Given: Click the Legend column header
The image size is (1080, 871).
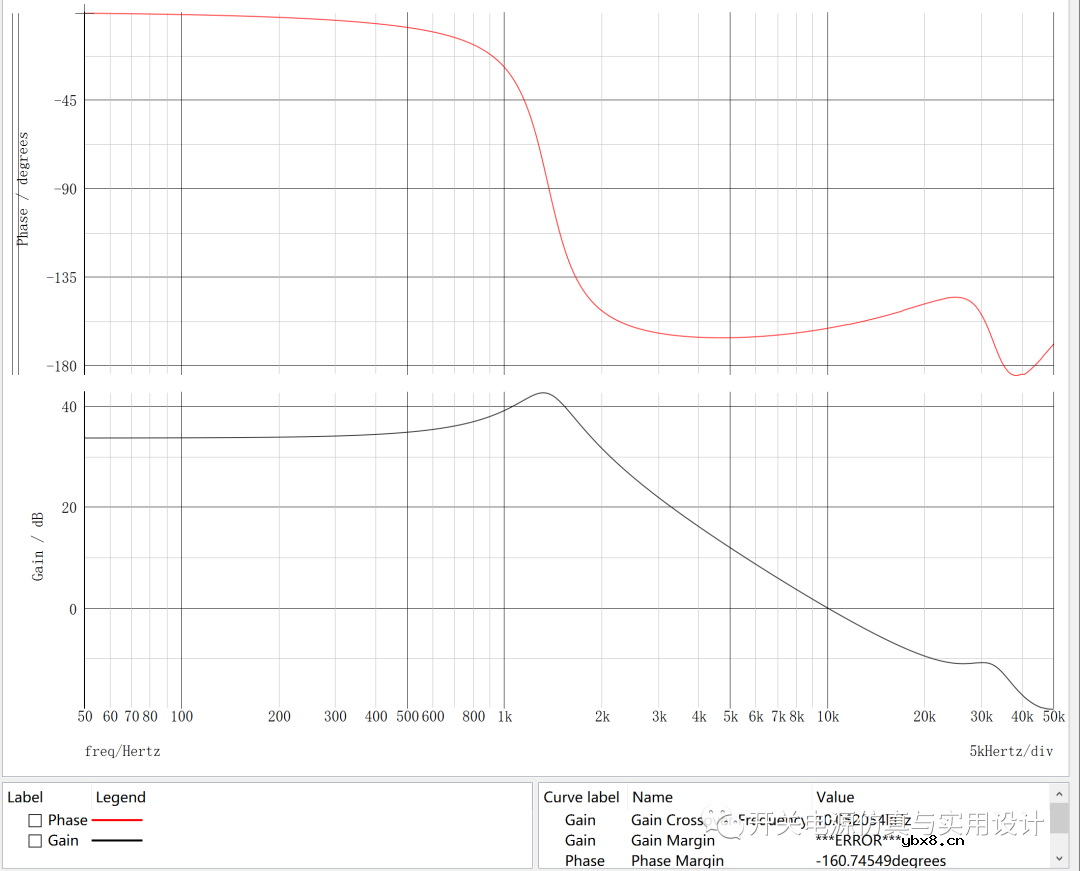Looking at the screenshot, I should 120,797.
